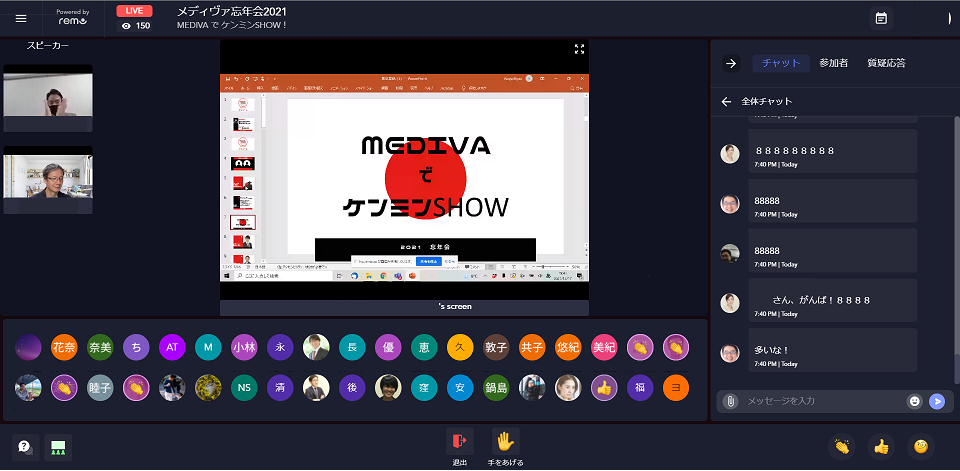Open the help chat icon
This screenshot has height=471, width=960.
point(26,447)
